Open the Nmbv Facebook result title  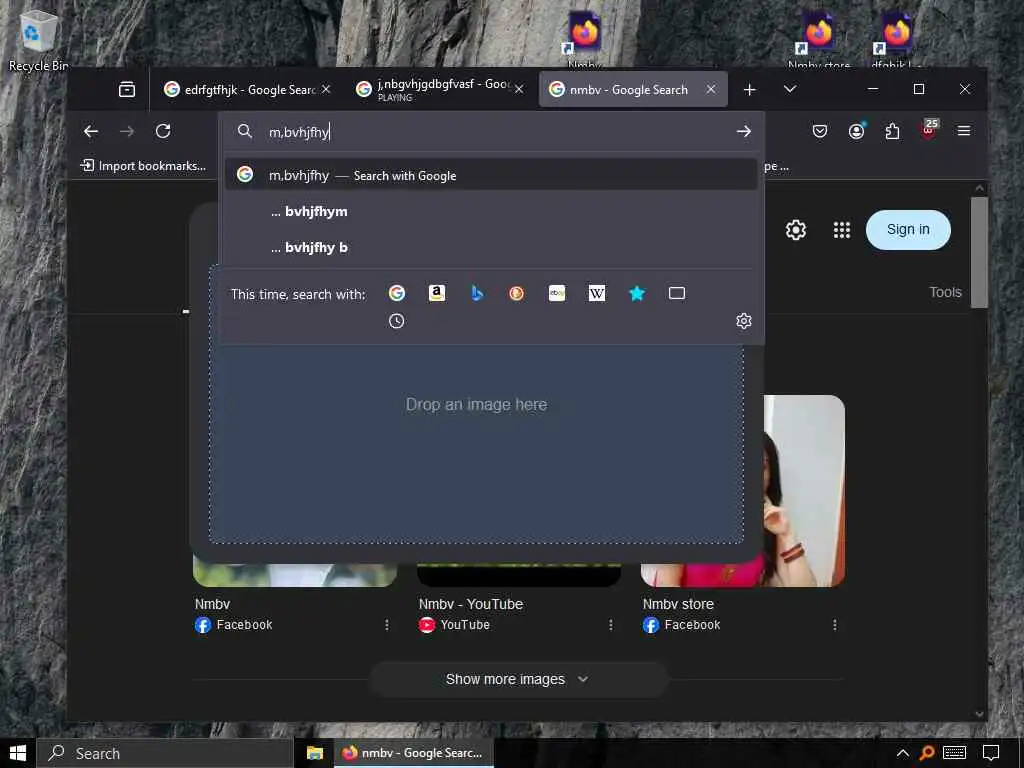click(x=212, y=604)
